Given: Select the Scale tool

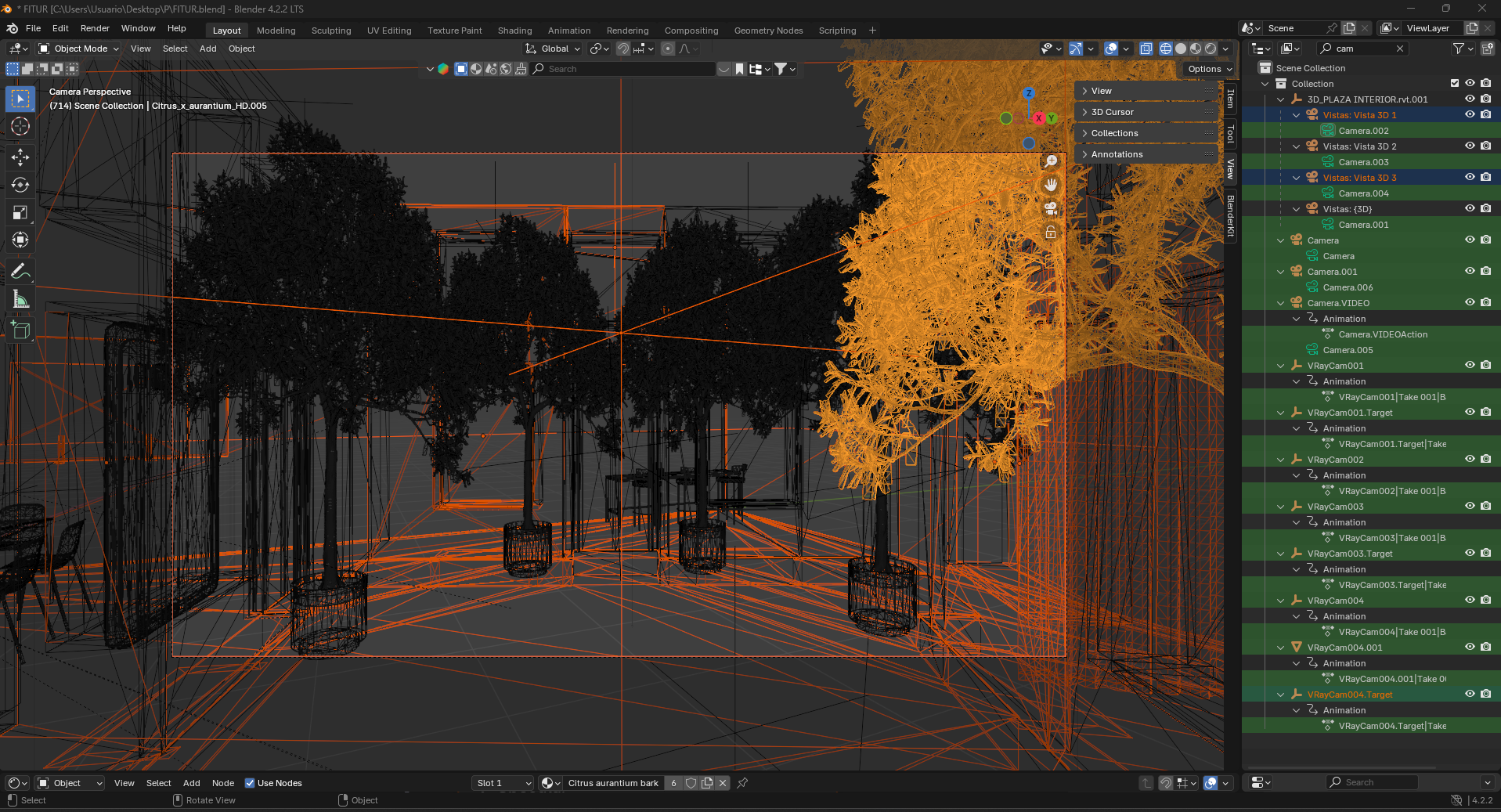Looking at the screenshot, I should [x=20, y=212].
